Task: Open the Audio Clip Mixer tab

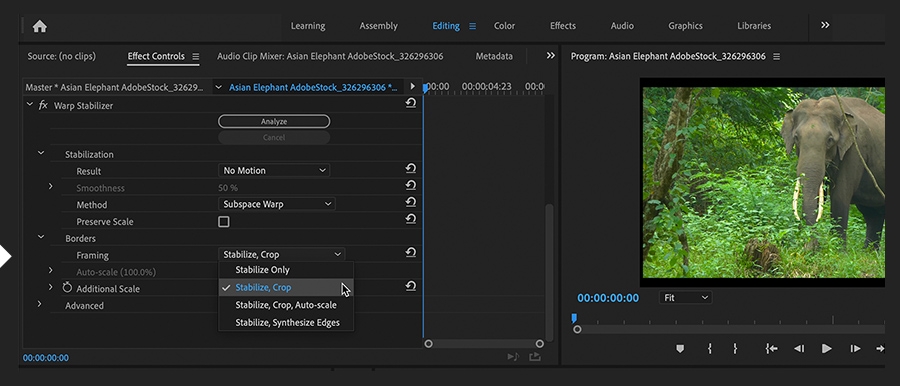Action: pos(330,56)
